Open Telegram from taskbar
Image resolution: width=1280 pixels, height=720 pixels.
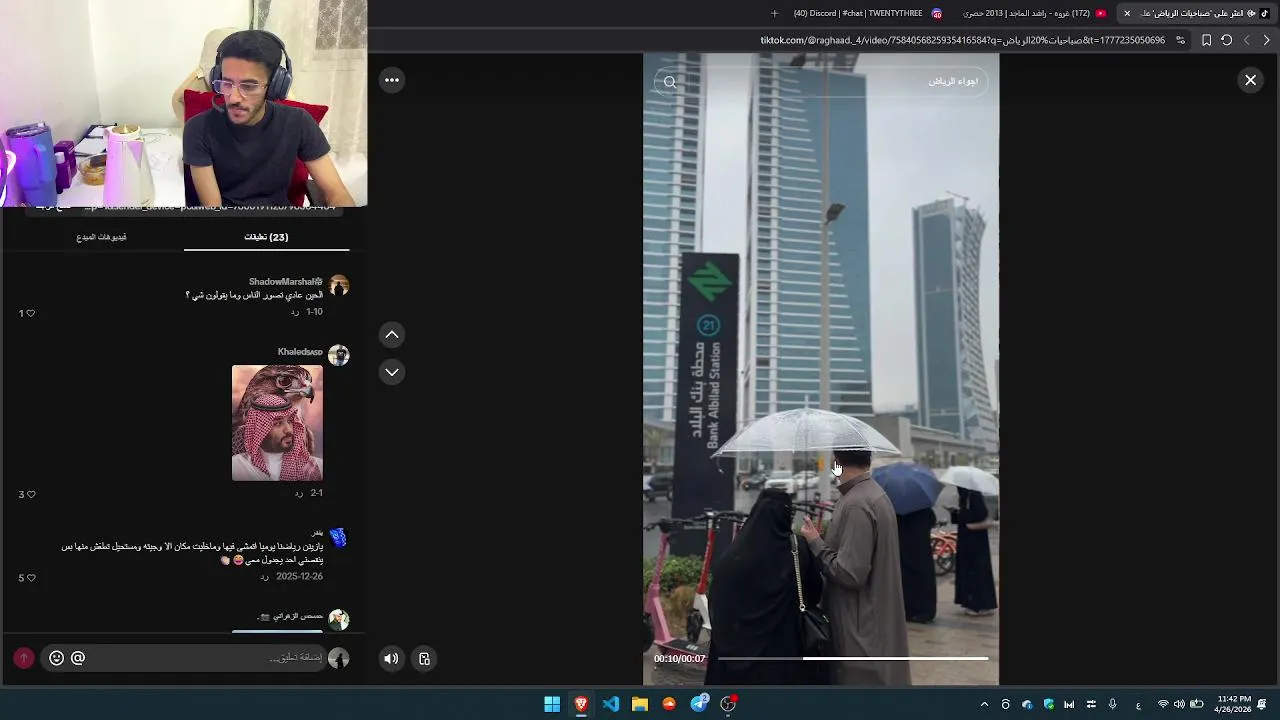[699, 704]
